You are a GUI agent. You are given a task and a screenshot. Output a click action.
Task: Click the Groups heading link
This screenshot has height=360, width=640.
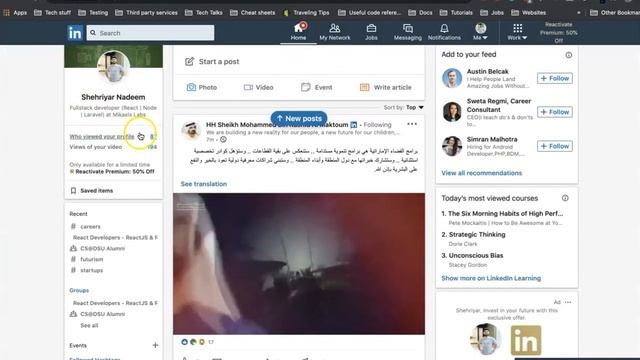point(79,290)
